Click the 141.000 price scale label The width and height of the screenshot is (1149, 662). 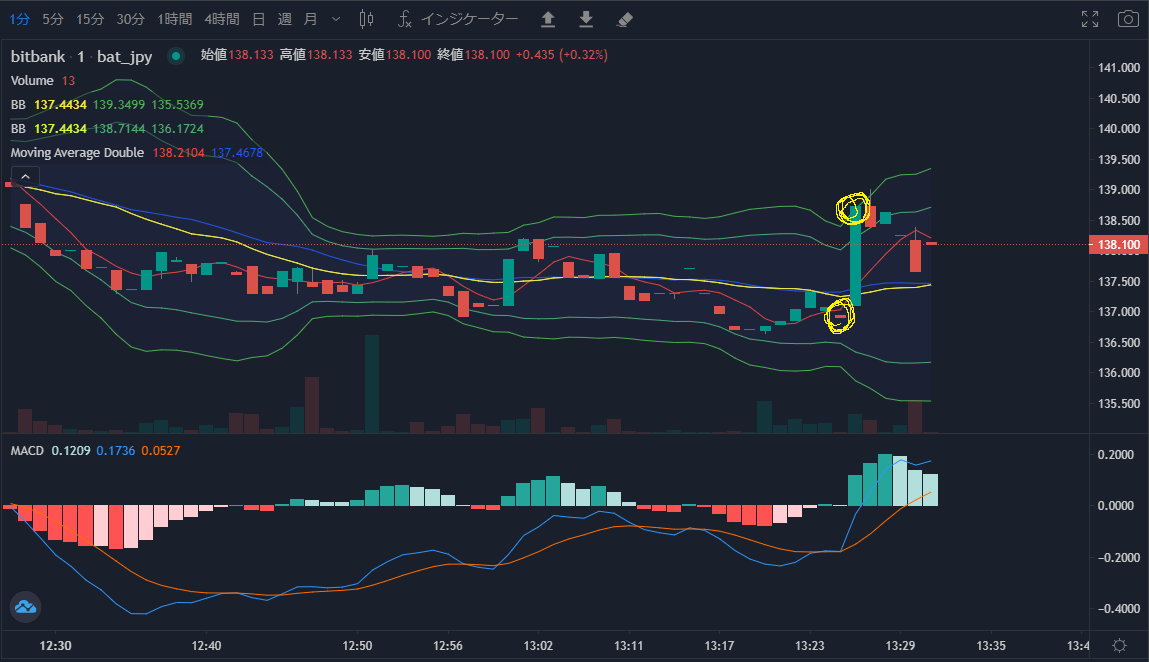[x=1119, y=67]
